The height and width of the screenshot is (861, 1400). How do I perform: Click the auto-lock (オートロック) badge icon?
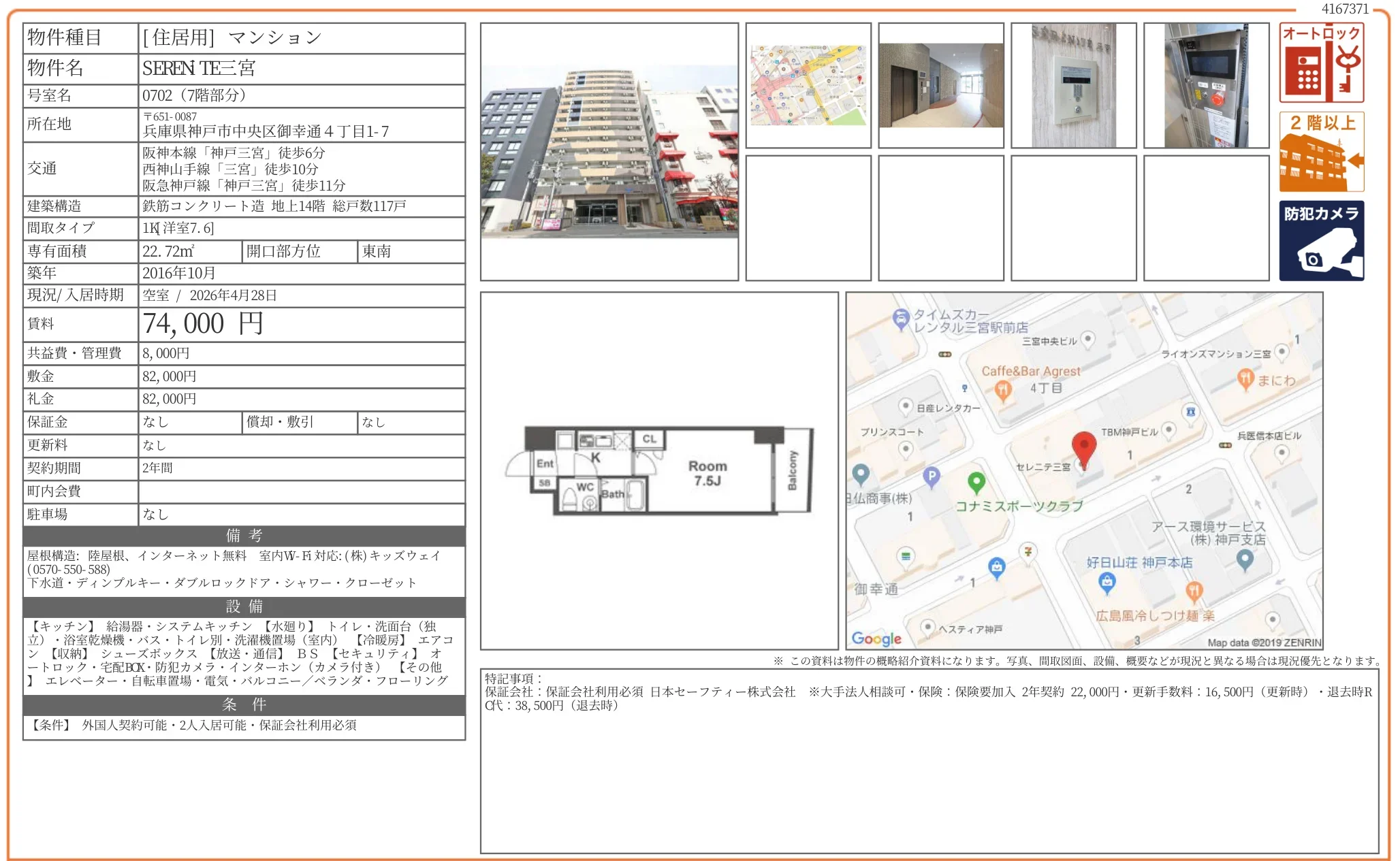tap(1321, 63)
